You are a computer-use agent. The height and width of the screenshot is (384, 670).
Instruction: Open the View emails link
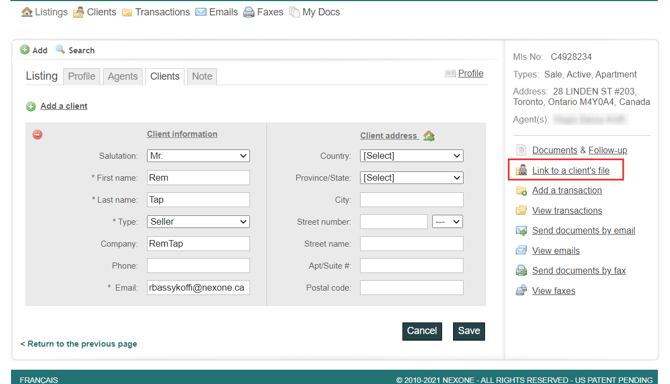point(555,251)
